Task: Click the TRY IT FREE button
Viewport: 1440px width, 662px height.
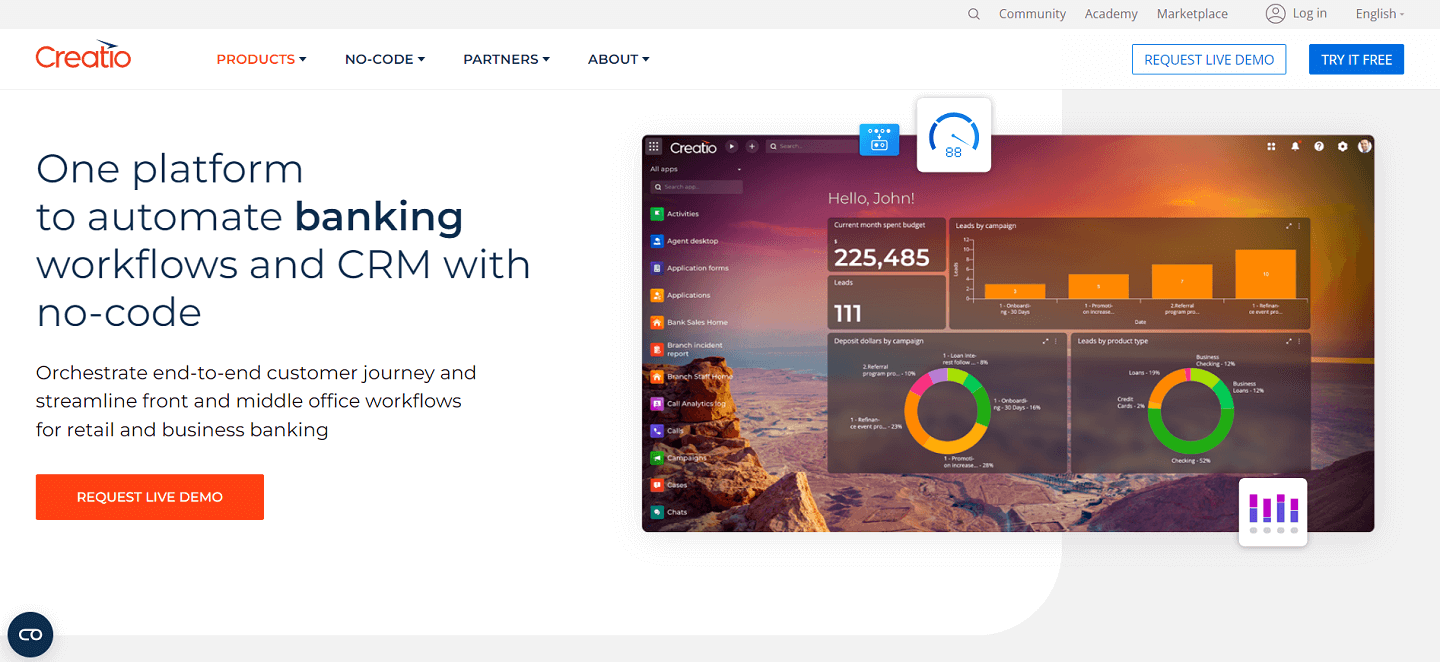Action: [1356, 59]
